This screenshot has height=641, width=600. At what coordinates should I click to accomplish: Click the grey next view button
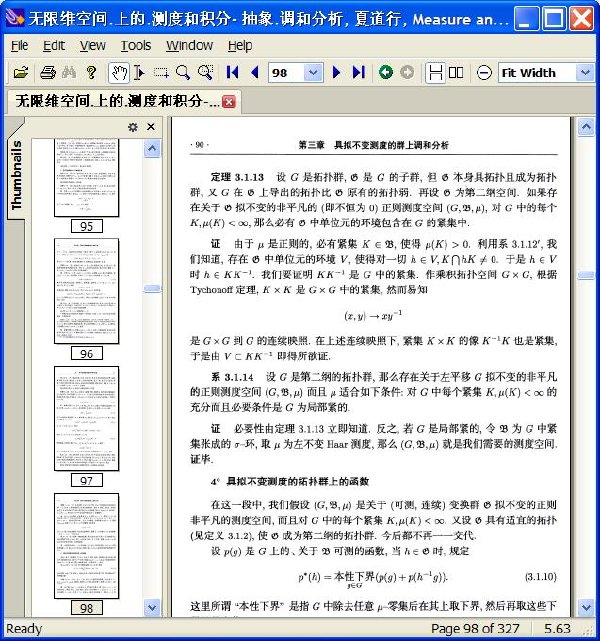[407, 72]
